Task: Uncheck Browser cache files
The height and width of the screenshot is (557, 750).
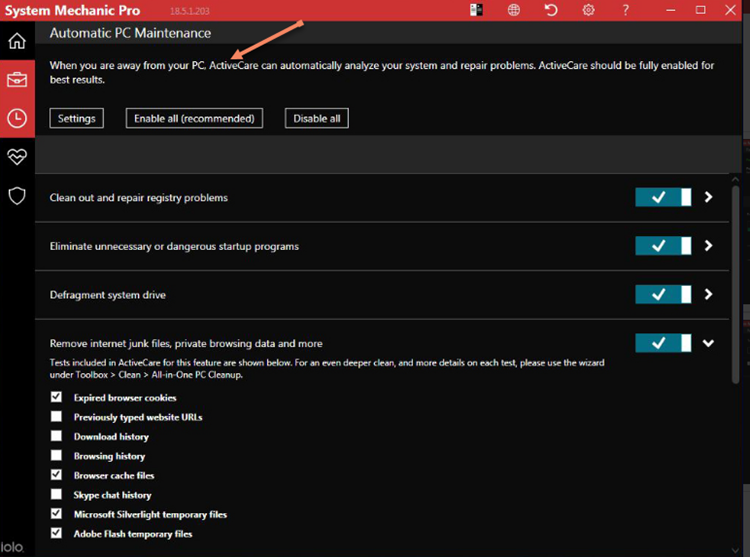Action: (x=56, y=475)
